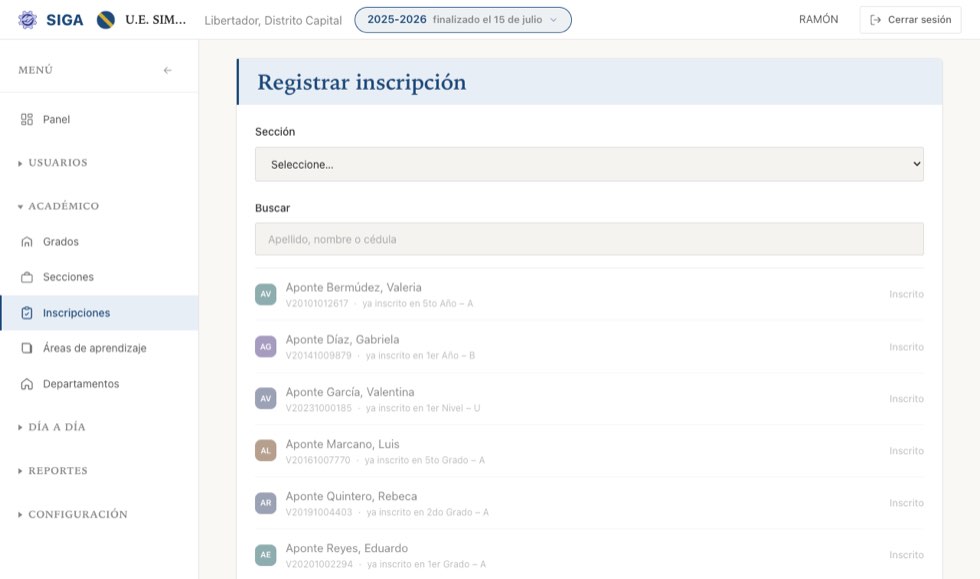Click Inscrito status for Rebeca Aponte Quintero
This screenshot has height=579, width=980.
click(x=906, y=503)
